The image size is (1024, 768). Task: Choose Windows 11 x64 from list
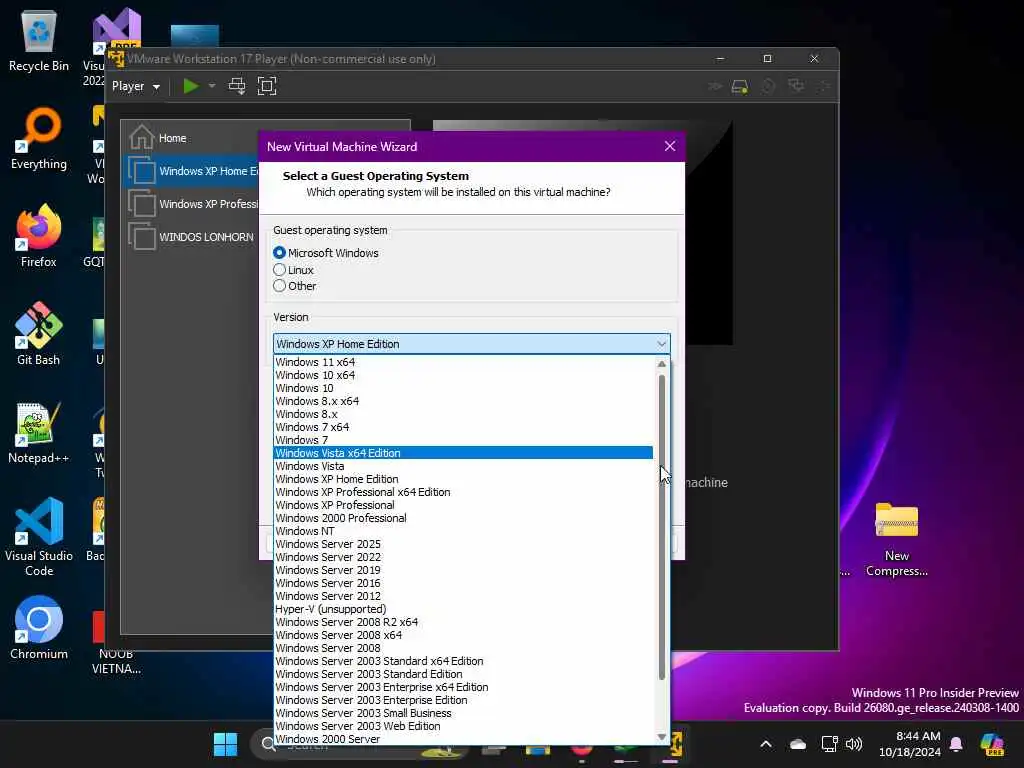tap(463, 362)
